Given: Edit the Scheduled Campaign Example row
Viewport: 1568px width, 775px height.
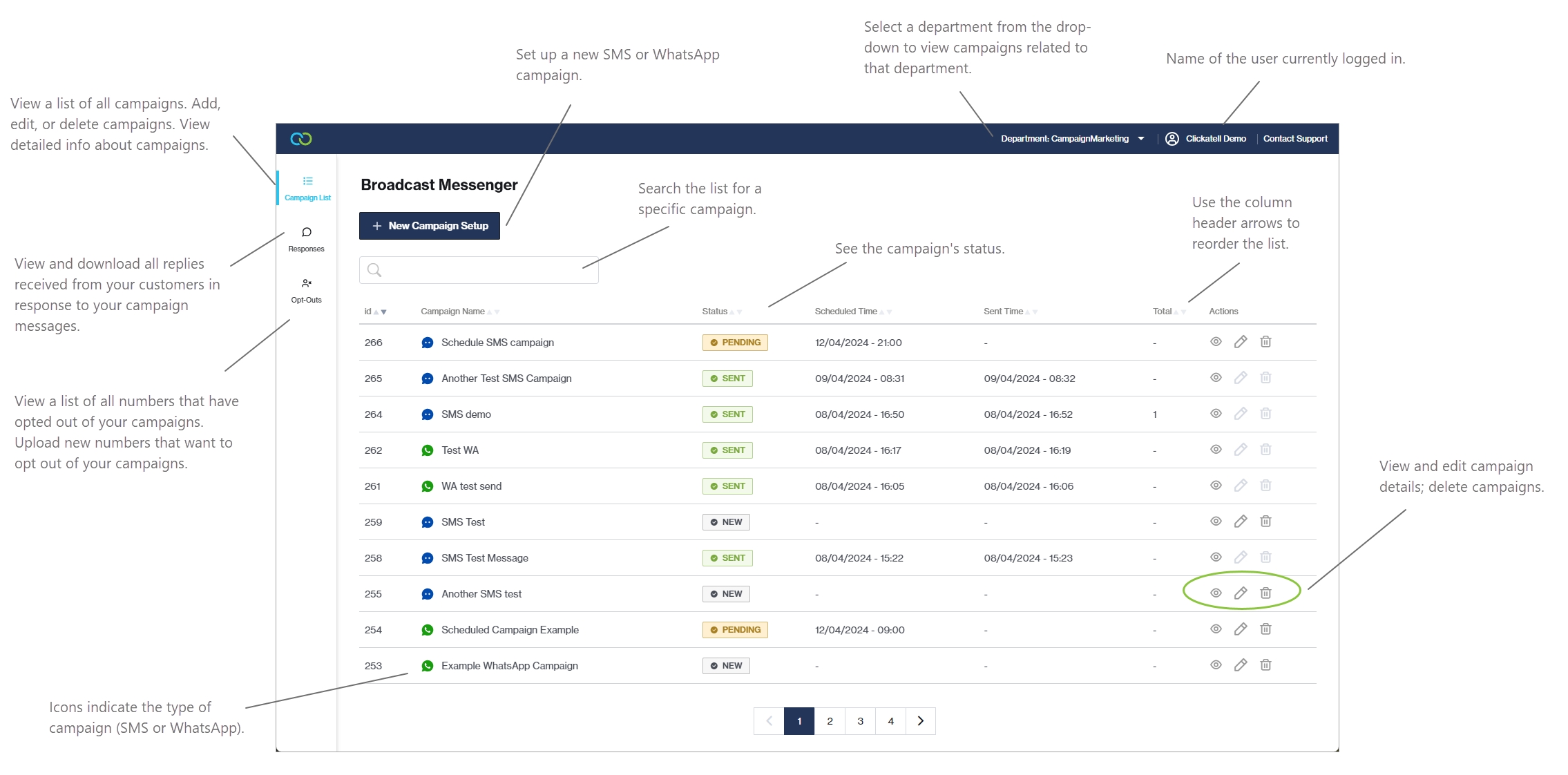Looking at the screenshot, I should click(1241, 629).
